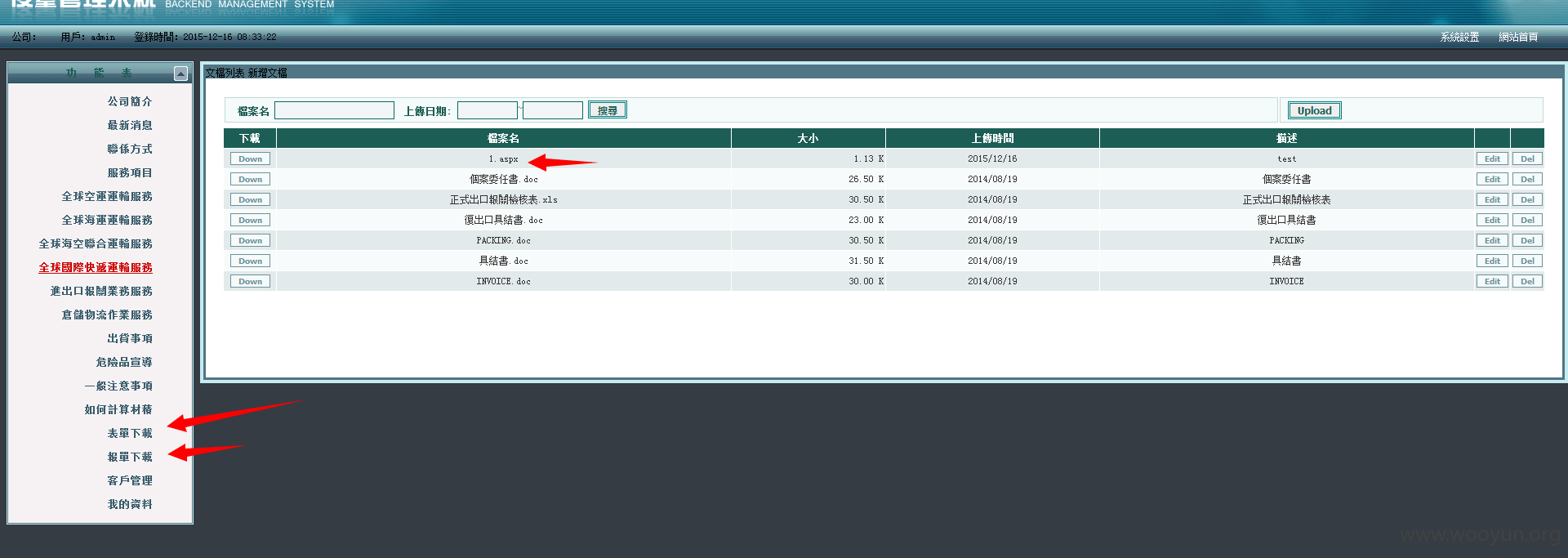1568x558 pixels.
Task: Delete the 正式出口報關檢核表.xls row
Action: pos(1527,200)
